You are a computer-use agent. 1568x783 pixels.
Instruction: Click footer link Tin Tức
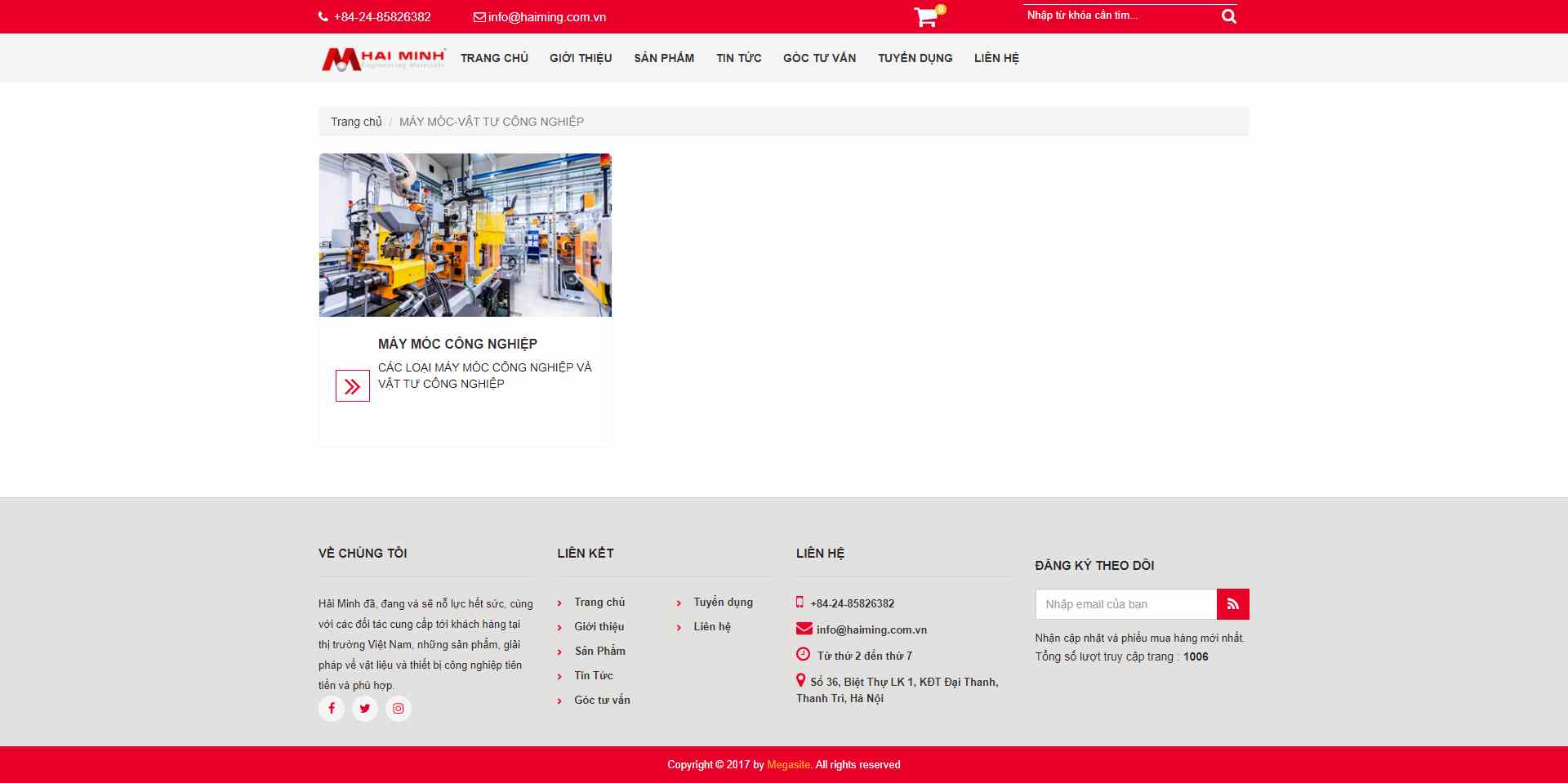(x=594, y=675)
